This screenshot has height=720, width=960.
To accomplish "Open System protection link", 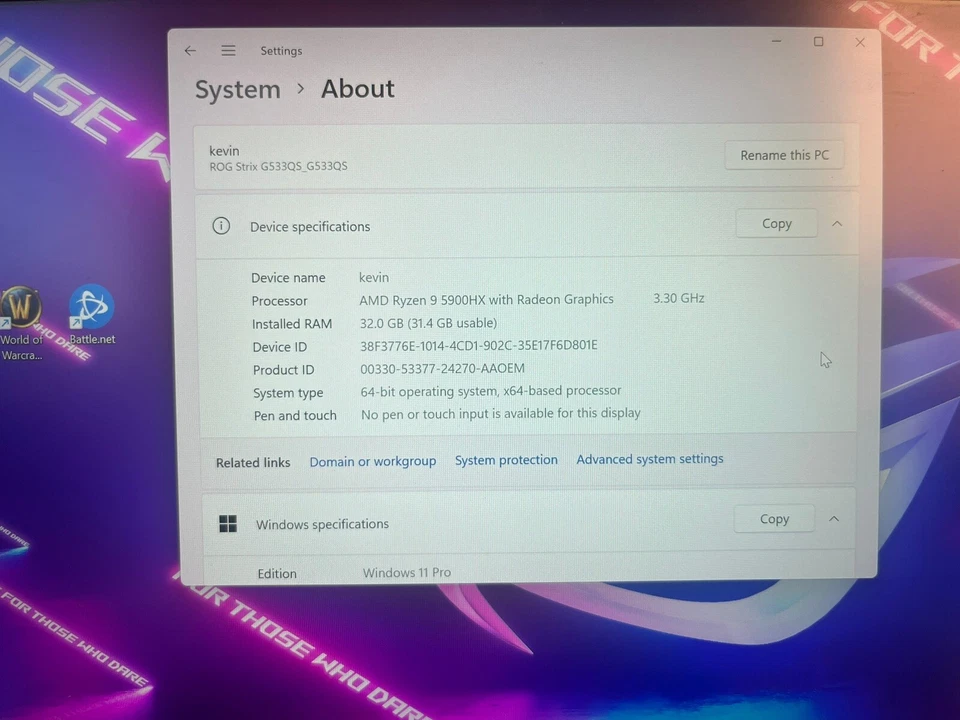I will (x=506, y=460).
